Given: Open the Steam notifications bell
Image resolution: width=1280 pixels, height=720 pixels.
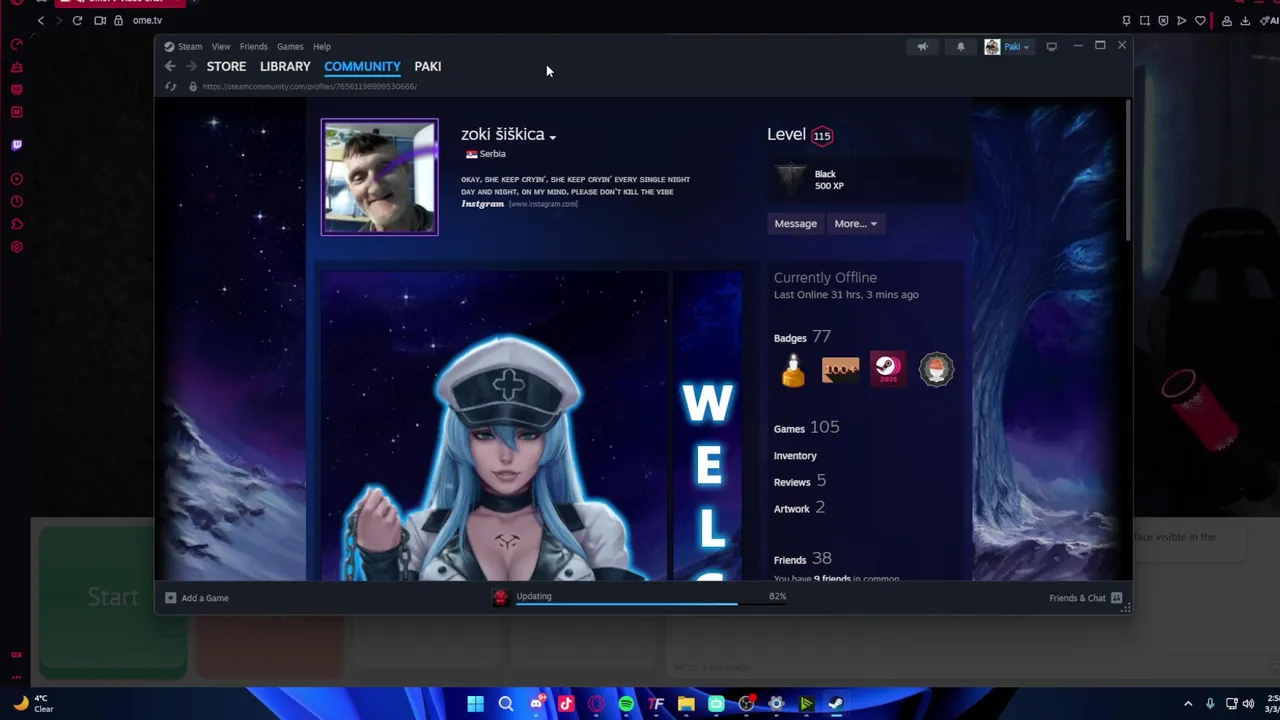Looking at the screenshot, I should pyautogui.click(x=961, y=46).
